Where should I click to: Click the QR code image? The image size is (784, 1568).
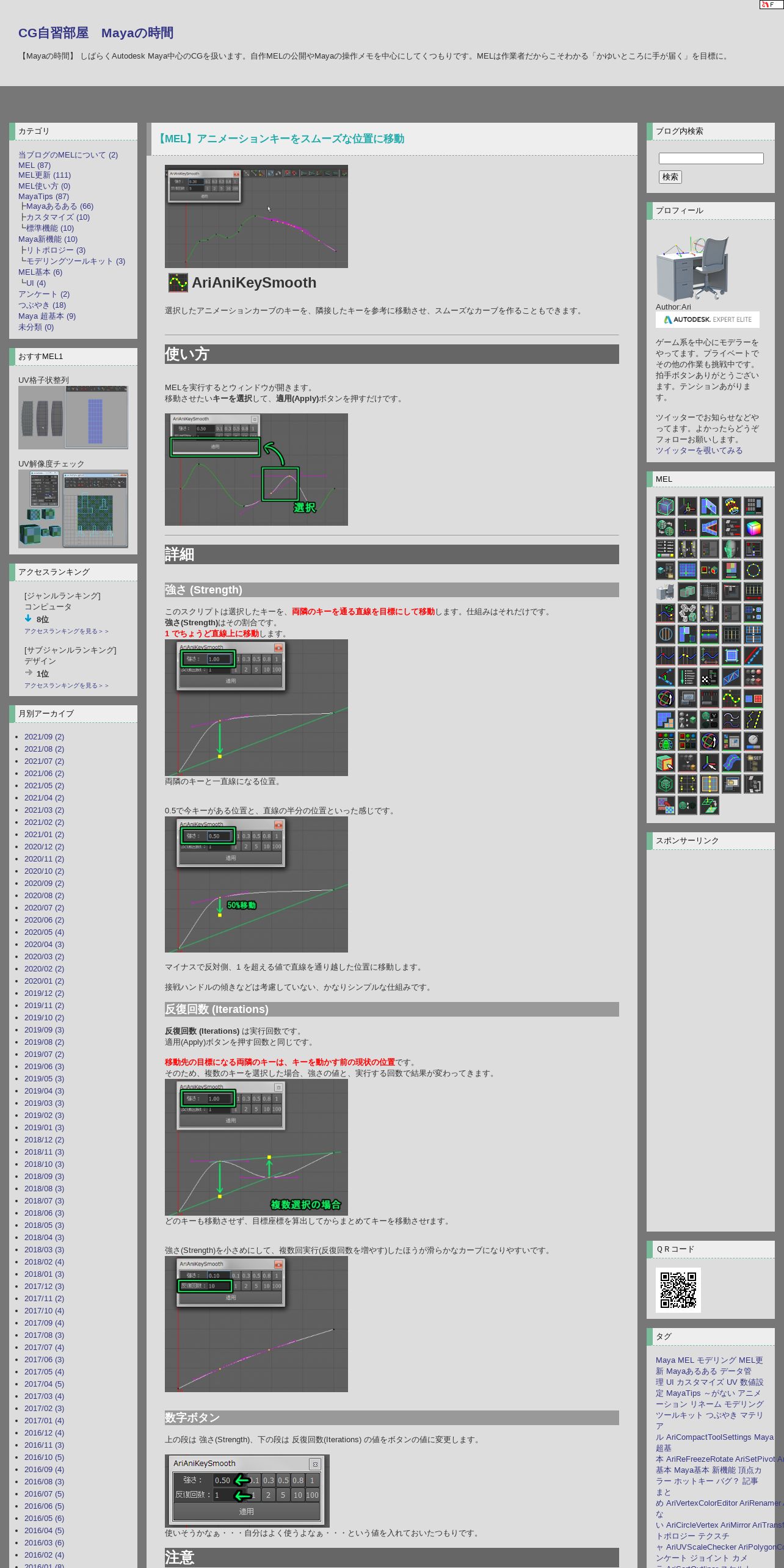[x=678, y=1290]
